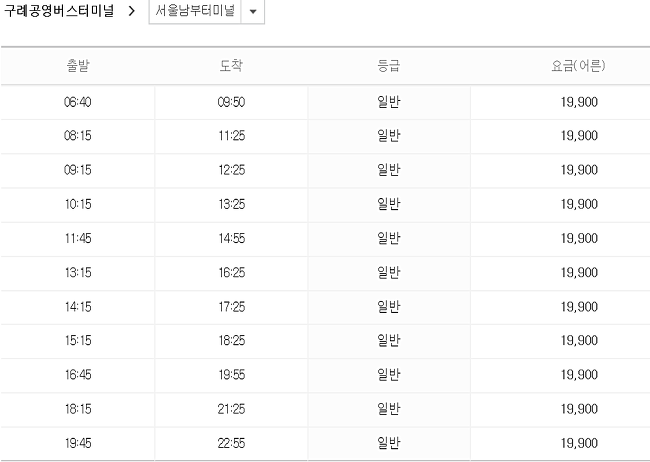
Task: Select the 06:40 departure row
Action: (x=325, y=102)
